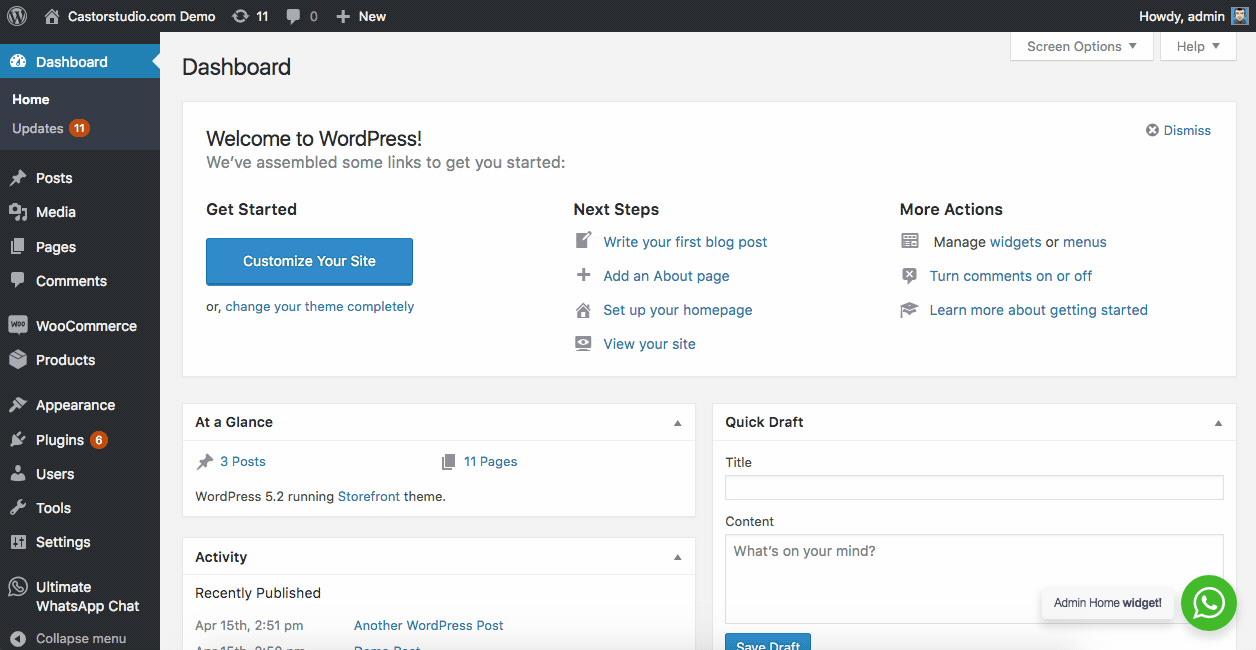Click the New content button in admin bar
The width and height of the screenshot is (1256, 650).
point(361,16)
